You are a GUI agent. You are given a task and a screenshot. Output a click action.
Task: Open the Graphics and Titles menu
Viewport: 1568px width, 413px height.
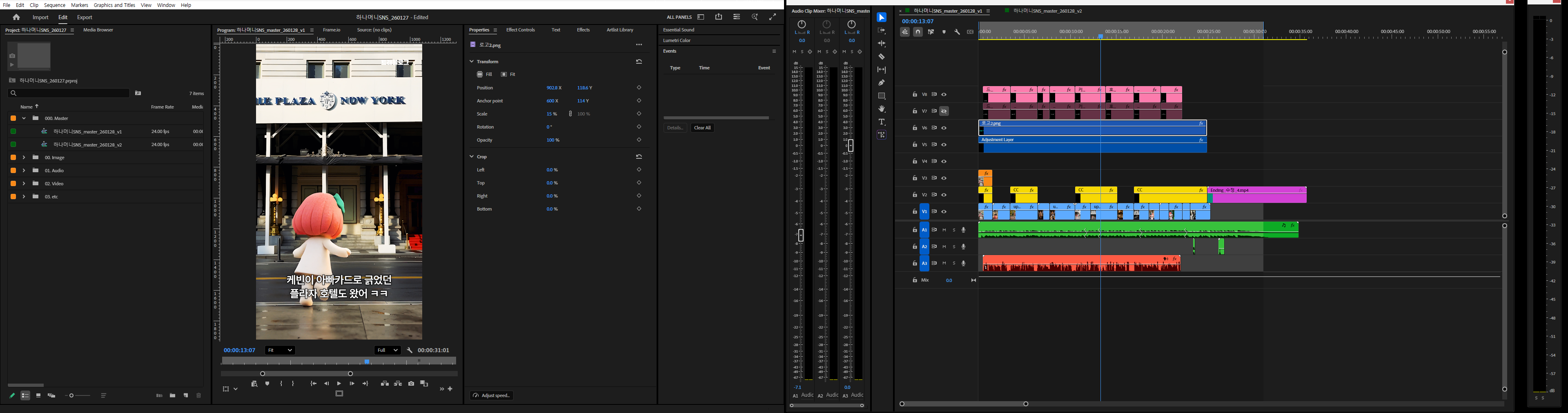[x=114, y=5]
